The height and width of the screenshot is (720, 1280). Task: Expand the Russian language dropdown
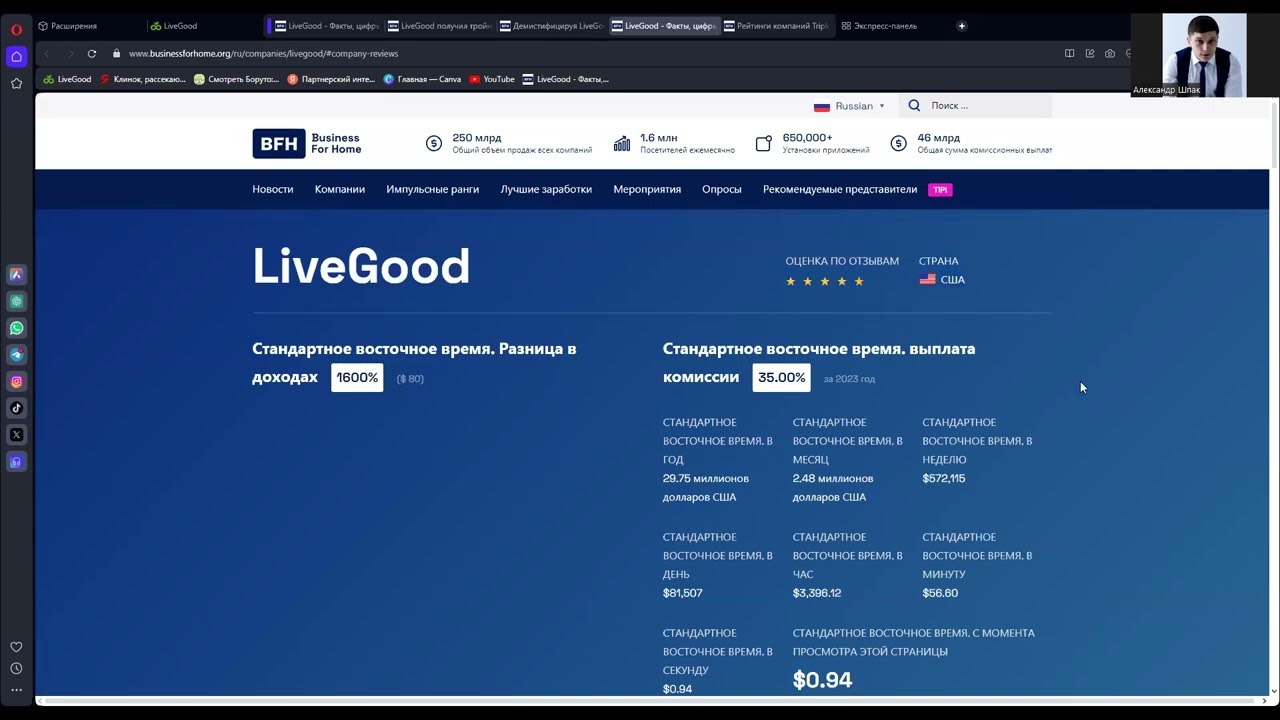pyautogui.click(x=849, y=106)
